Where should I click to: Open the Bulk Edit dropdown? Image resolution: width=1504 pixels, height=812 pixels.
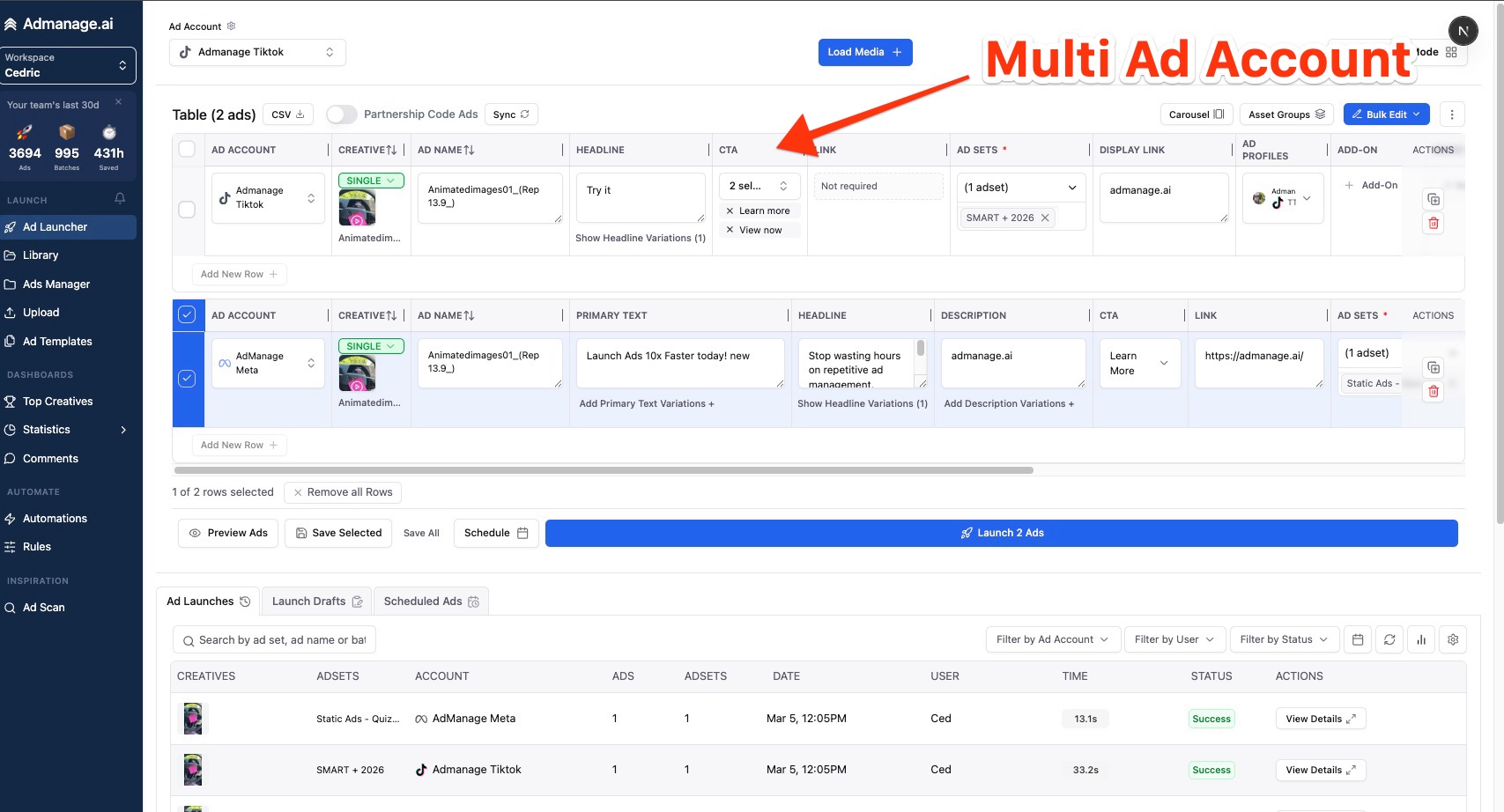point(1386,114)
